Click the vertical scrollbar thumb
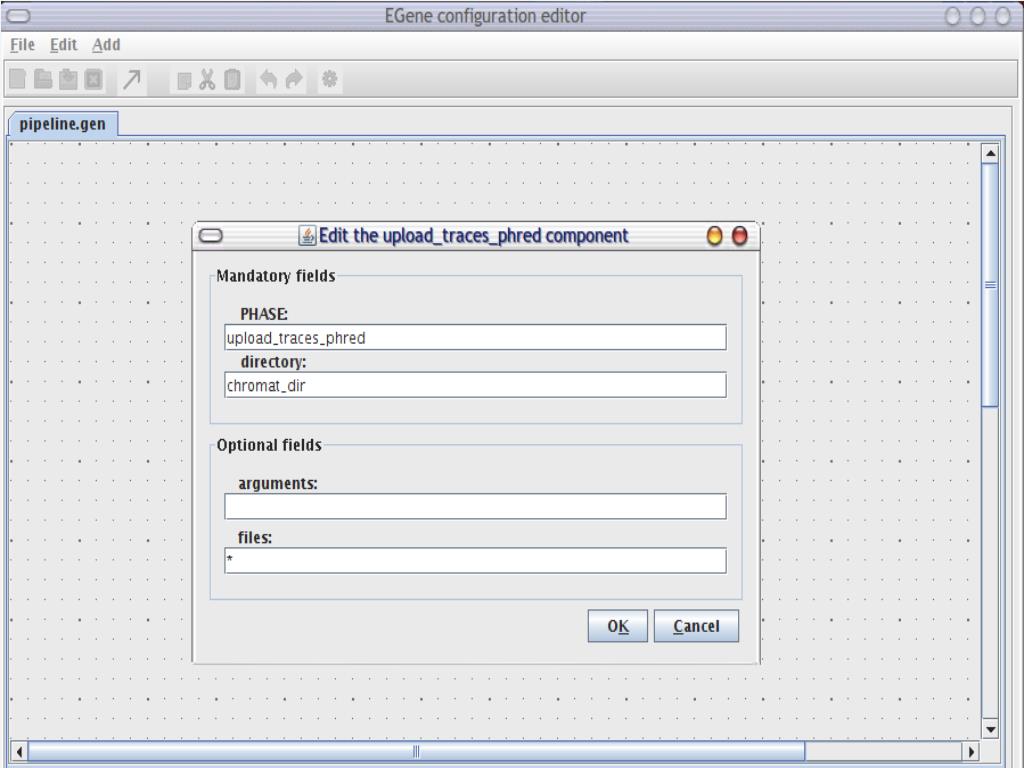1024x768 pixels. tap(990, 285)
